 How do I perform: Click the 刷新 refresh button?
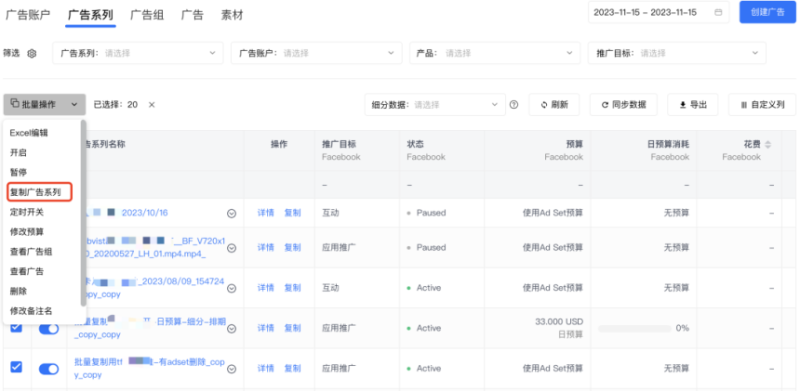coord(554,105)
